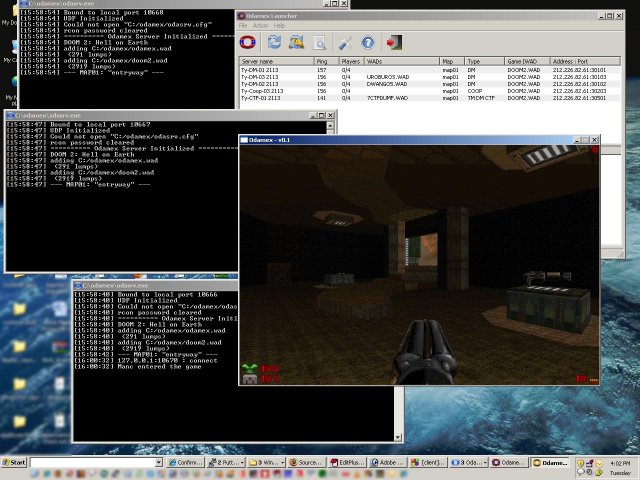Click Odamex - v0.1 game window title bar
640x480 pixels.
pos(419,140)
